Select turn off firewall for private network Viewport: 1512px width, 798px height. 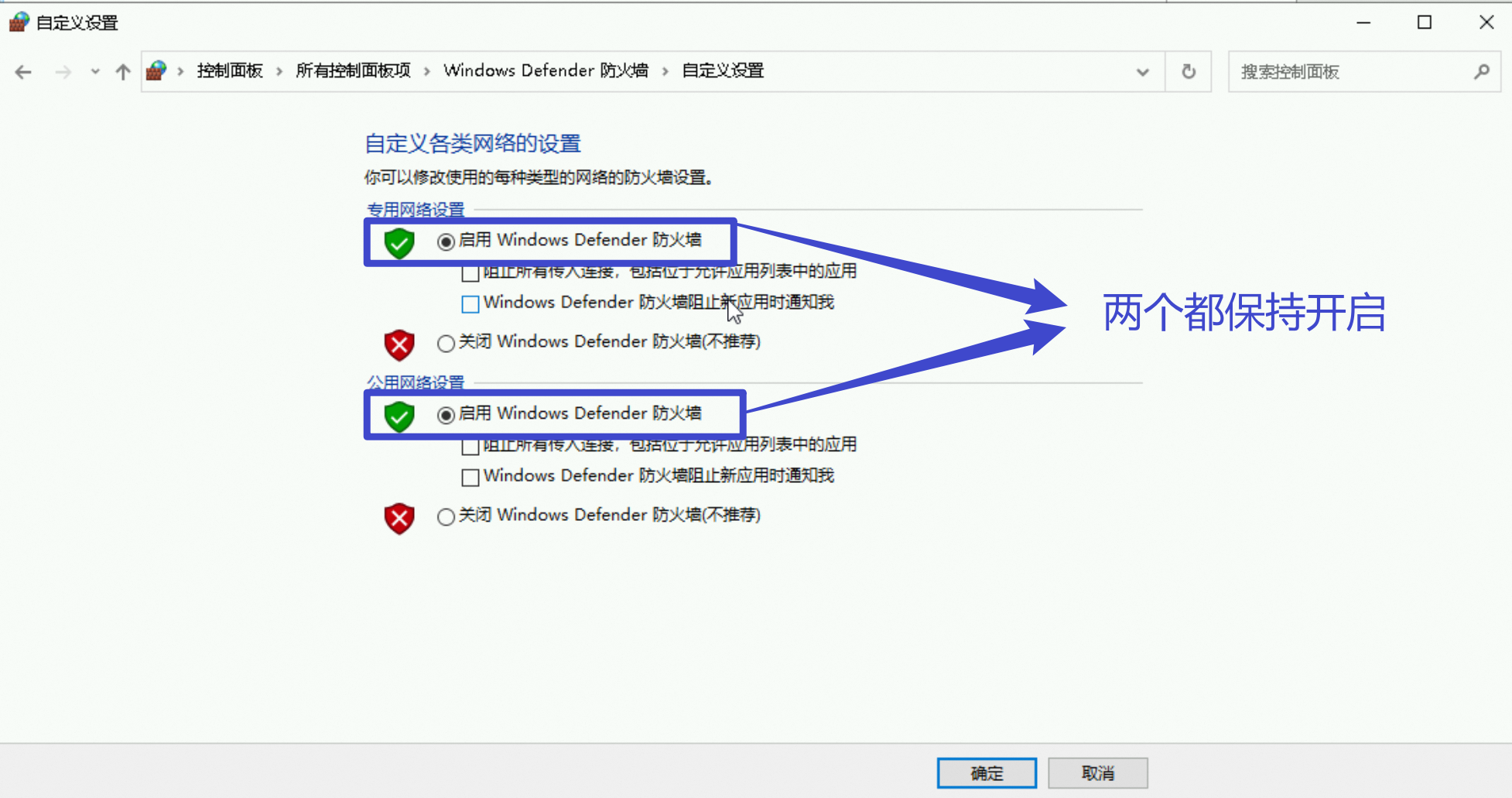446,343
